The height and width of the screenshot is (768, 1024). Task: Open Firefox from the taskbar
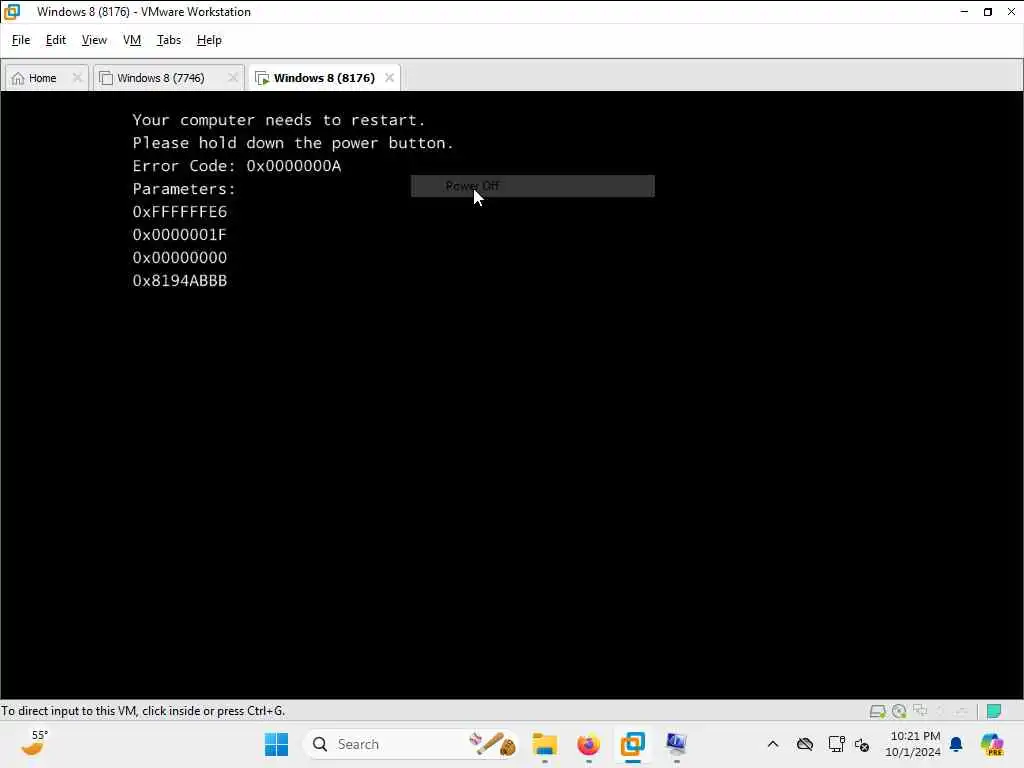point(588,744)
